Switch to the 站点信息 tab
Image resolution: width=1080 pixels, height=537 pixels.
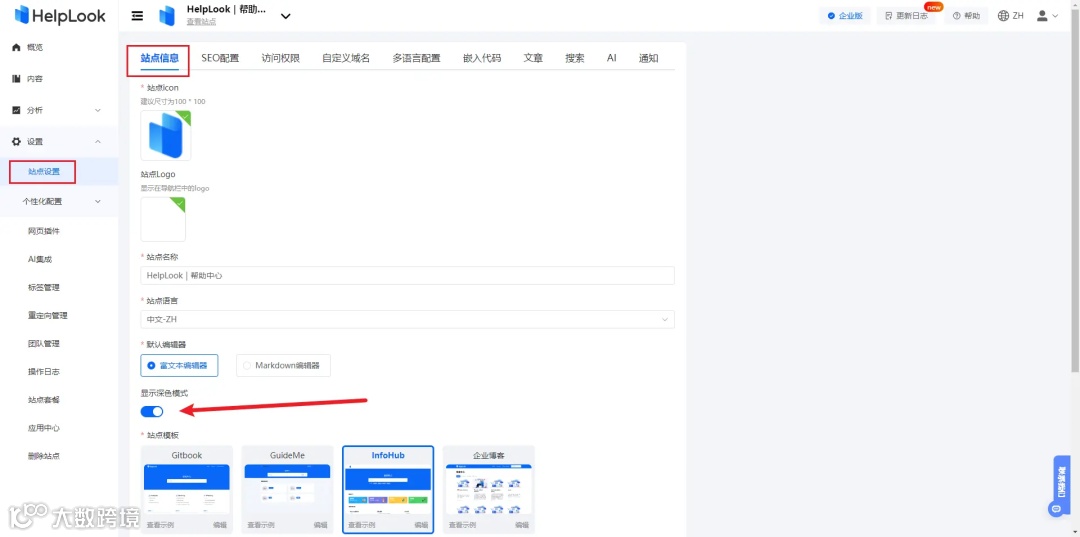(x=160, y=58)
